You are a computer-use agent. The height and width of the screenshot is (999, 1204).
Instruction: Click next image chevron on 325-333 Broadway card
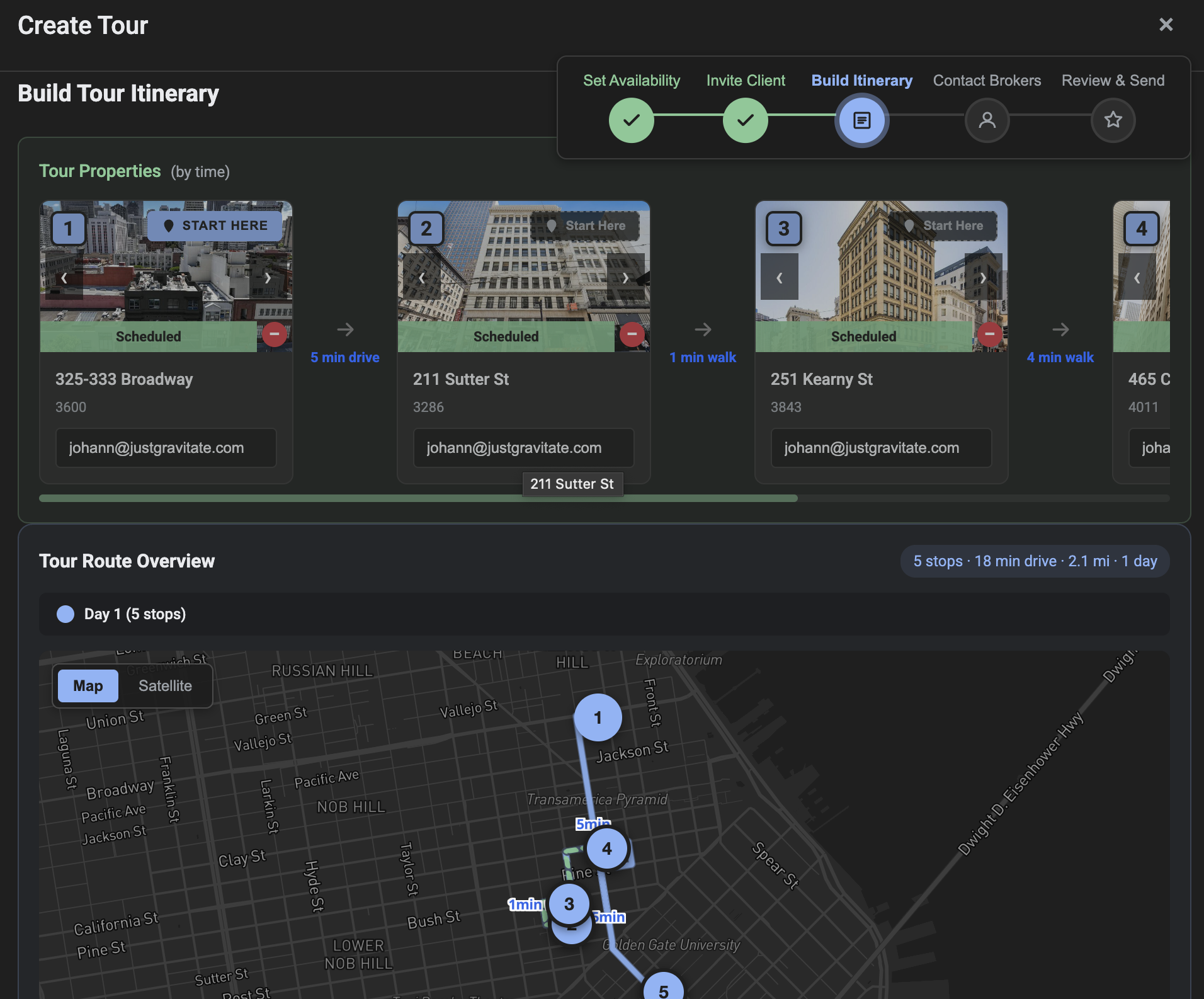[267, 277]
